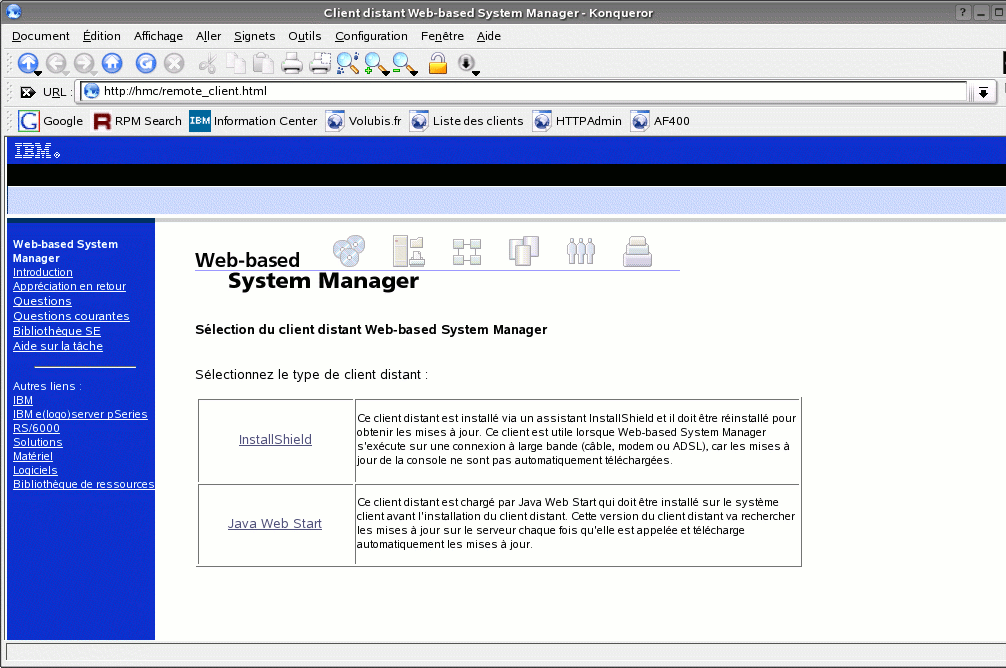Open the Liste des clients bookmark
The image size is (1006, 668).
467,121
